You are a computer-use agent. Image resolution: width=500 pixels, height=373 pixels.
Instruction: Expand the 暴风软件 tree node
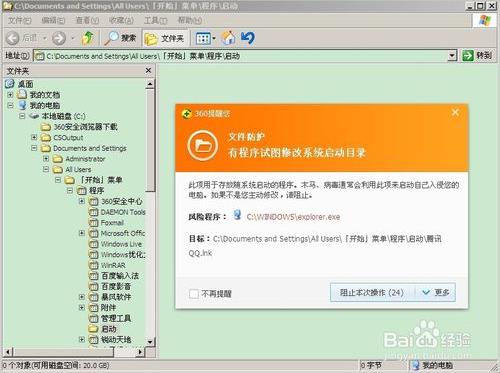(x=82, y=297)
